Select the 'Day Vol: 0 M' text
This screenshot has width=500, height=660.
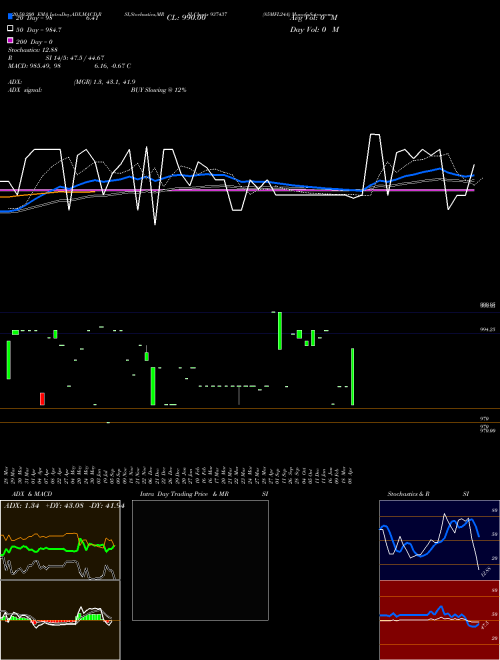coord(314,29)
